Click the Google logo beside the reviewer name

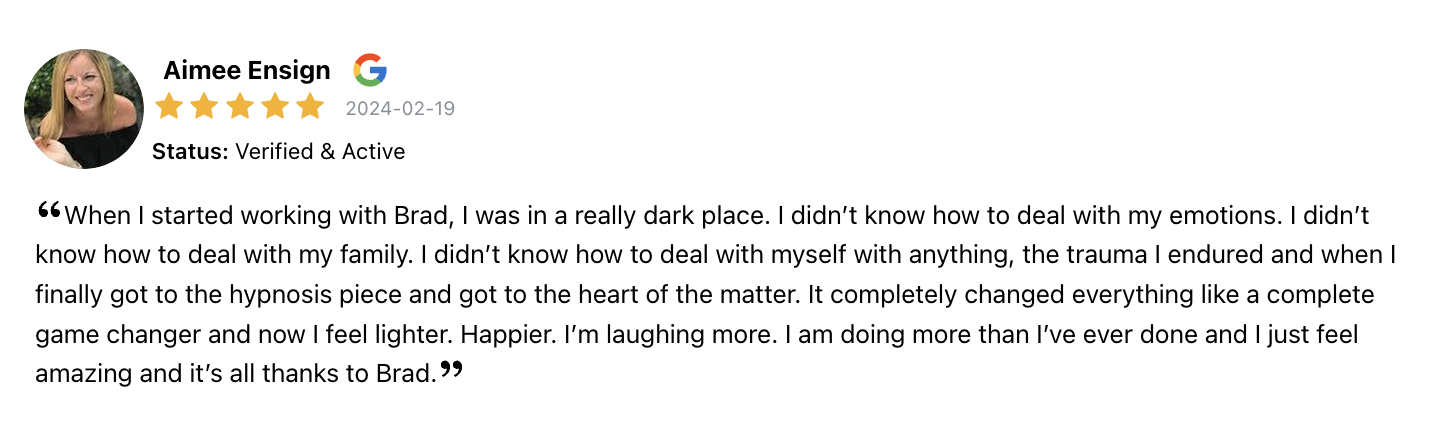coord(370,70)
